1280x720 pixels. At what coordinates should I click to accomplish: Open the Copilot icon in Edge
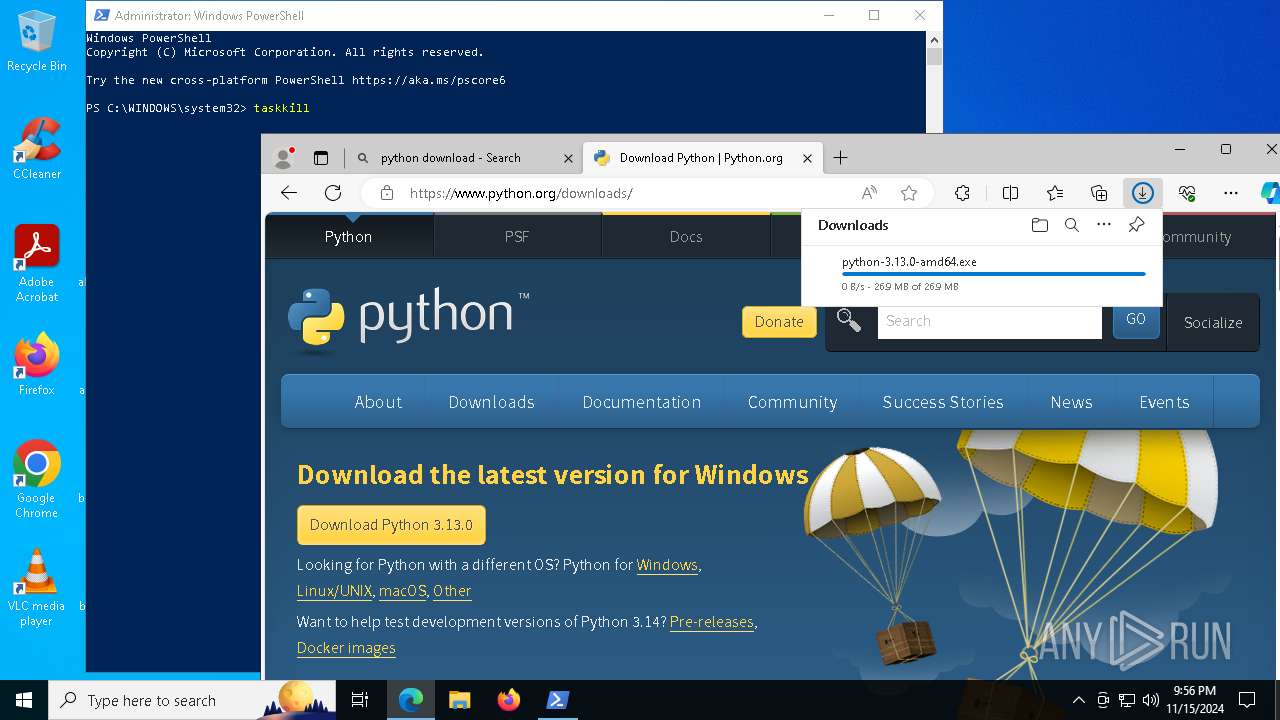[1270, 193]
